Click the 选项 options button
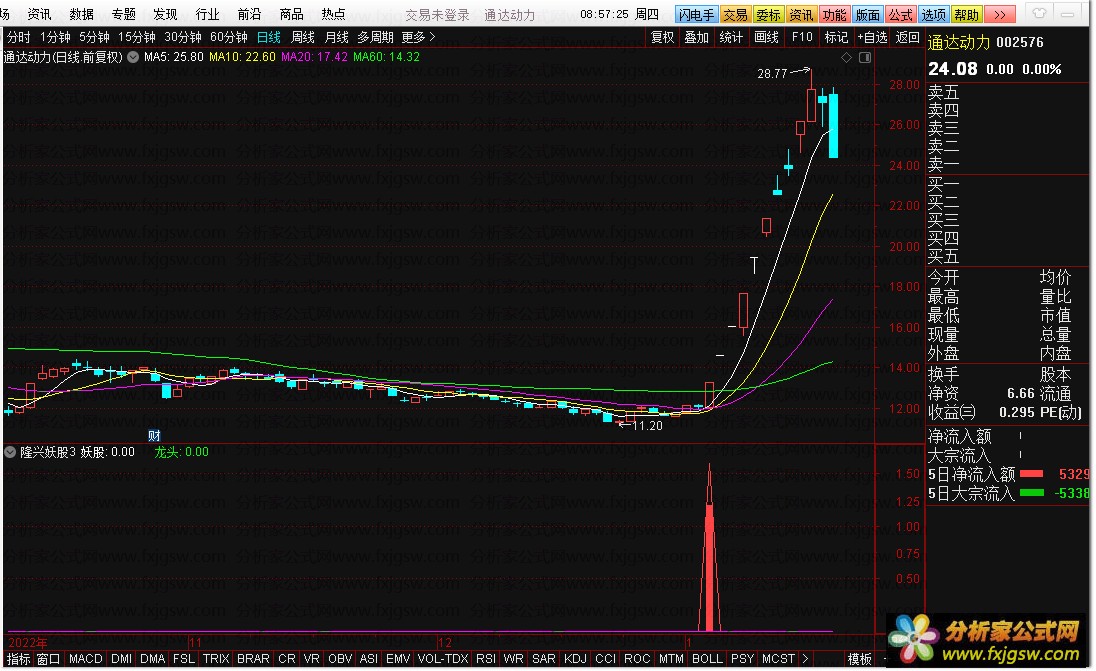 [x=934, y=15]
